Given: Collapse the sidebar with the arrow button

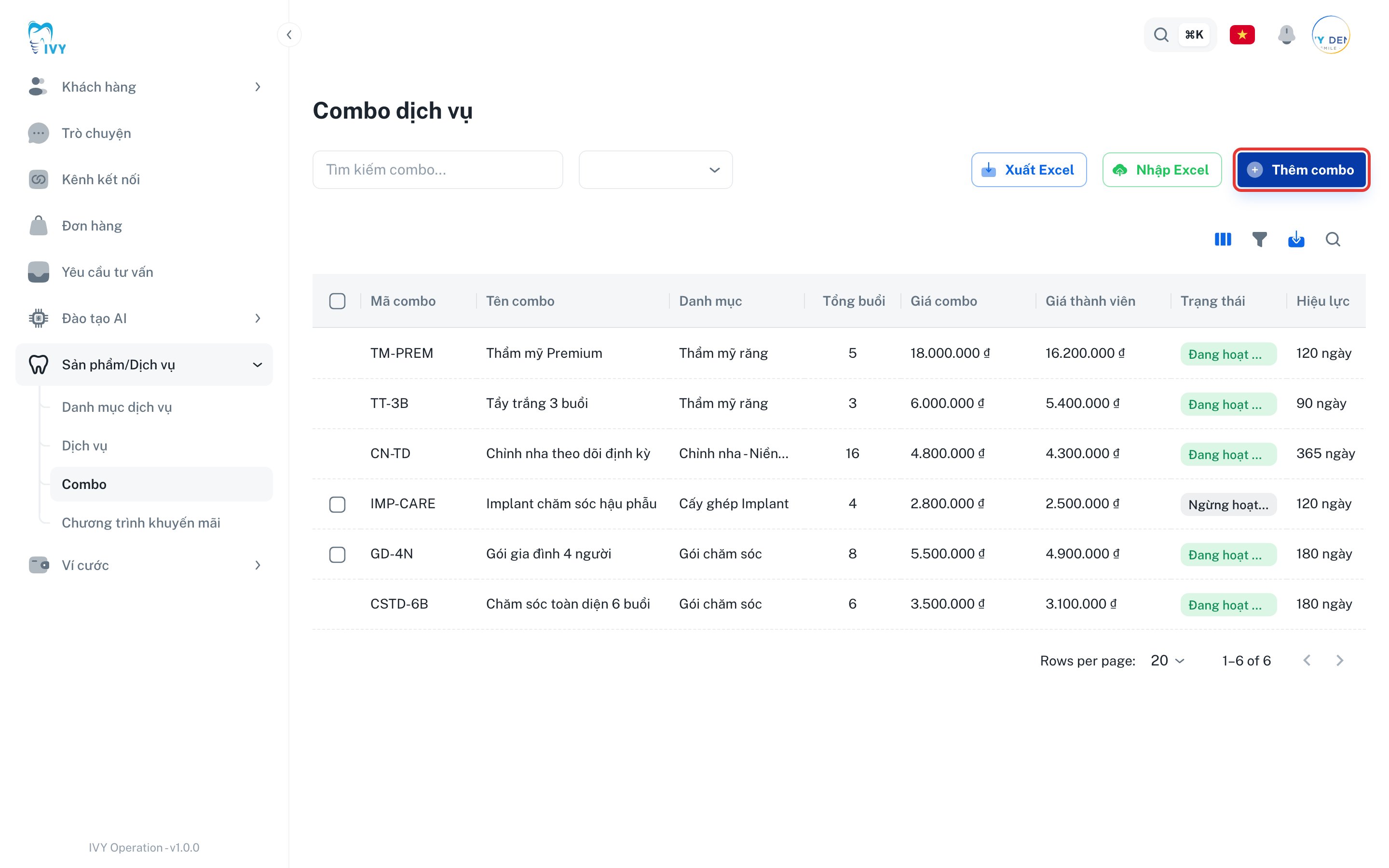Looking at the screenshot, I should pyautogui.click(x=289, y=34).
